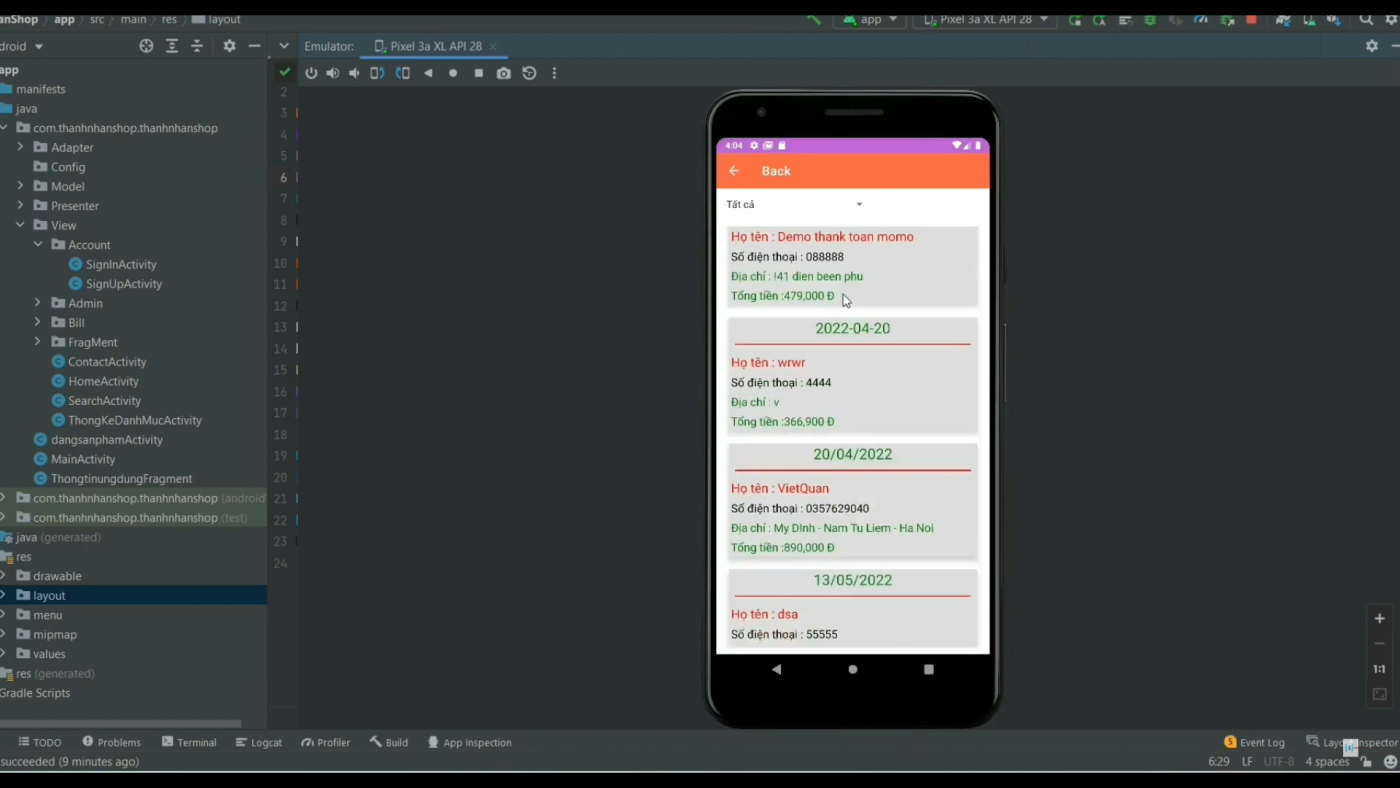The width and height of the screenshot is (1400, 788).
Task: Click the red Stop app icon
Action: point(1251,19)
